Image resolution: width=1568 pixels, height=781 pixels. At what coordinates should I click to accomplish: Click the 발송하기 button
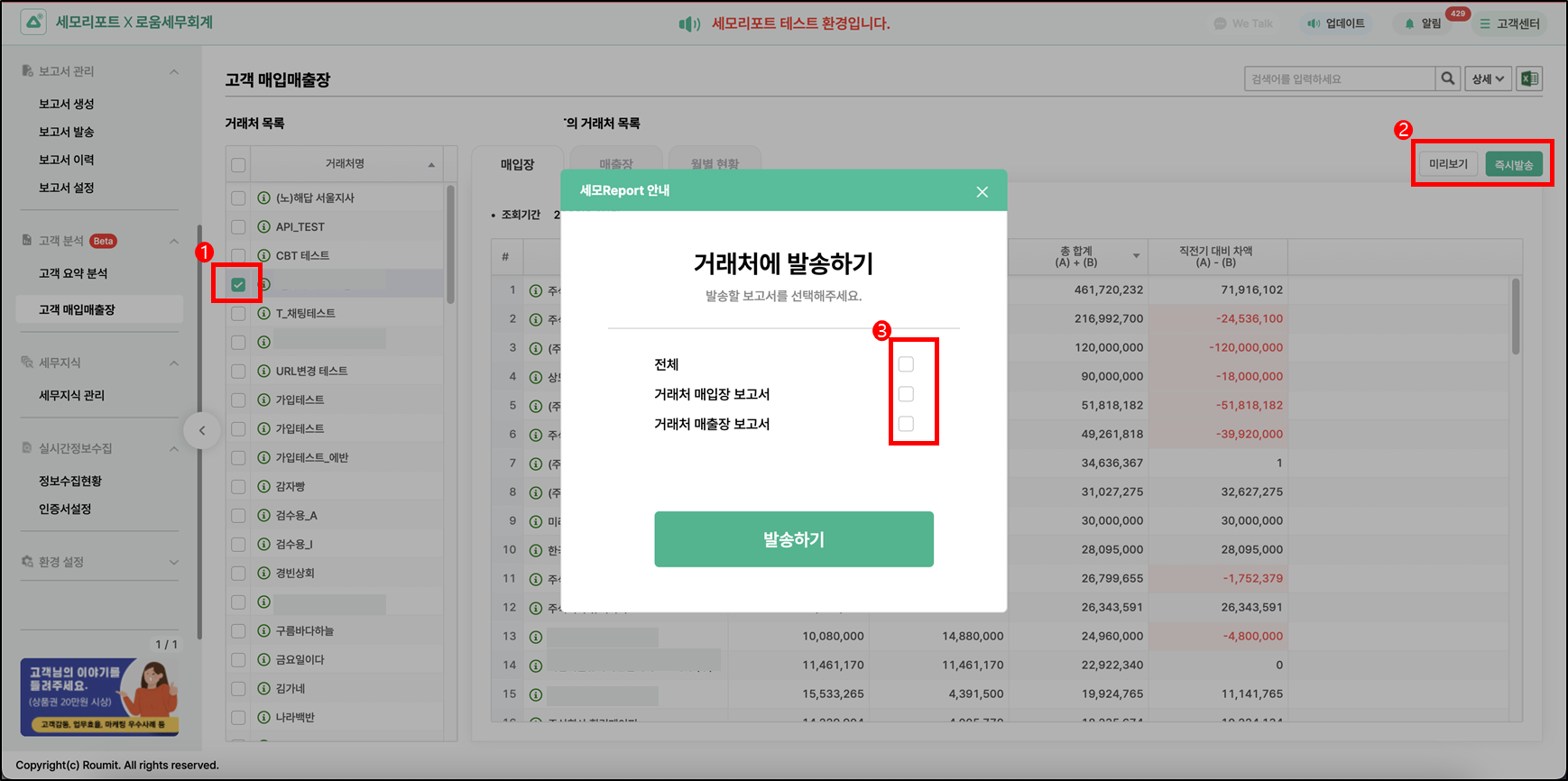point(793,539)
